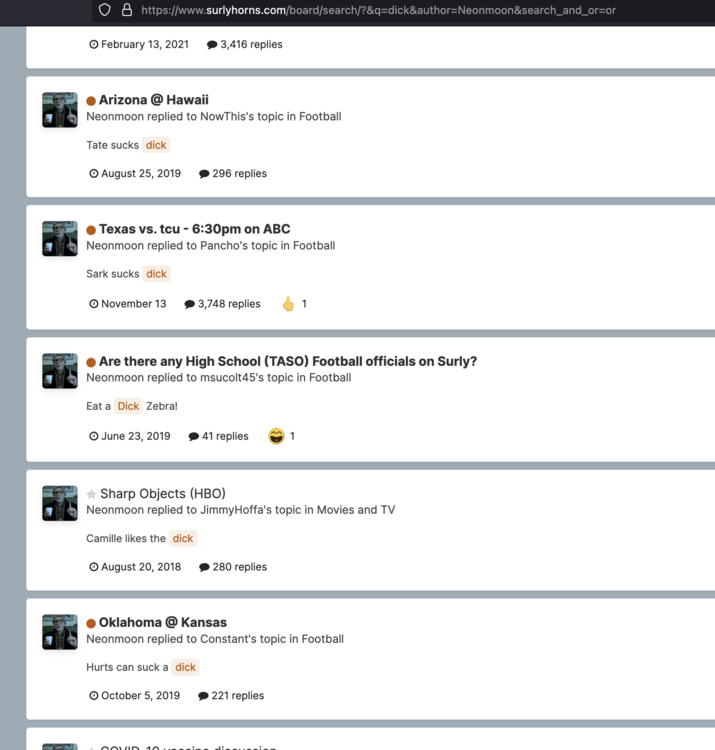Click the padlock site security icon
Viewport: 715px width, 750px height.
pos(127,10)
